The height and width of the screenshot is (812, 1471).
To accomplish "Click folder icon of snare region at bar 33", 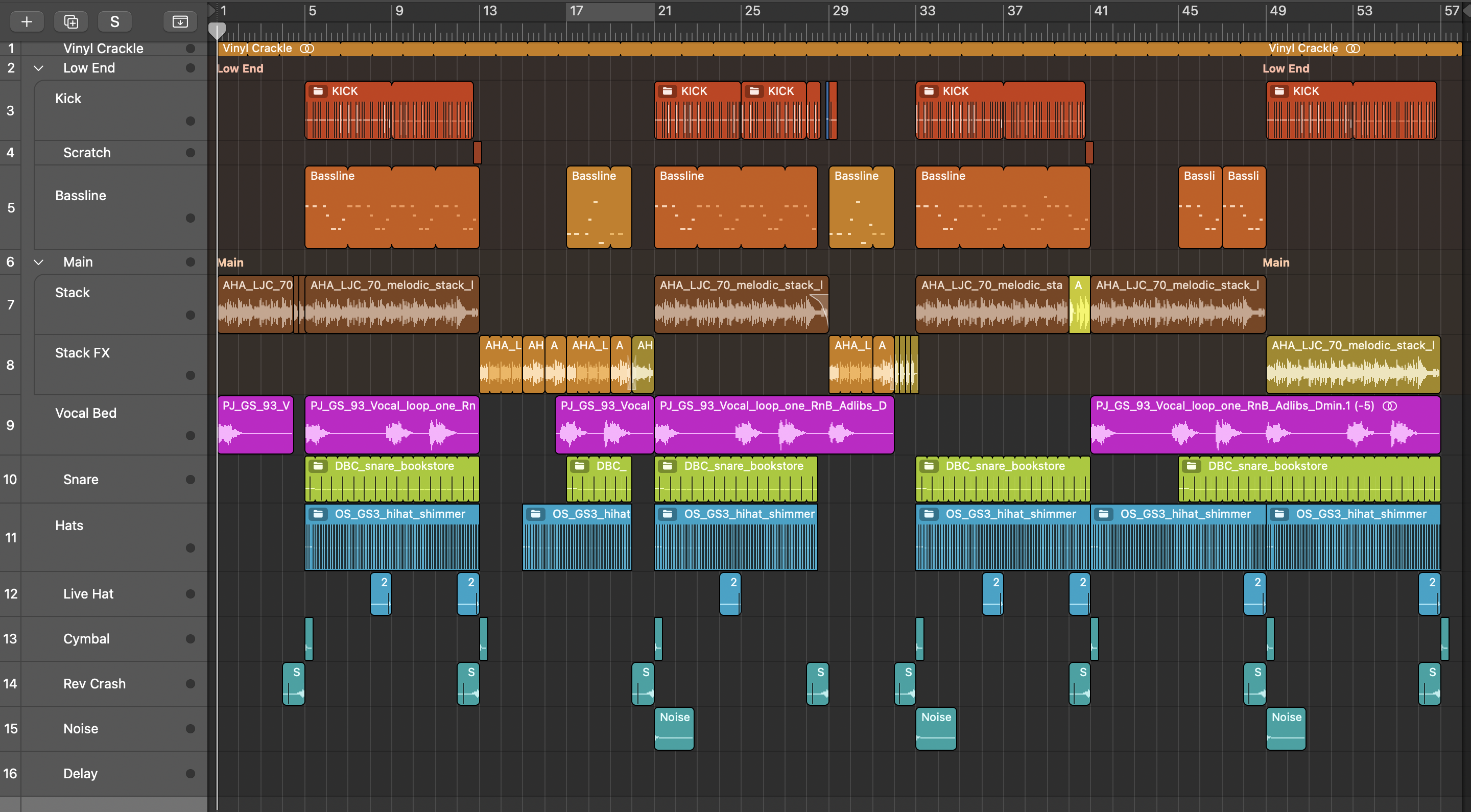I will tap(929, 466).
